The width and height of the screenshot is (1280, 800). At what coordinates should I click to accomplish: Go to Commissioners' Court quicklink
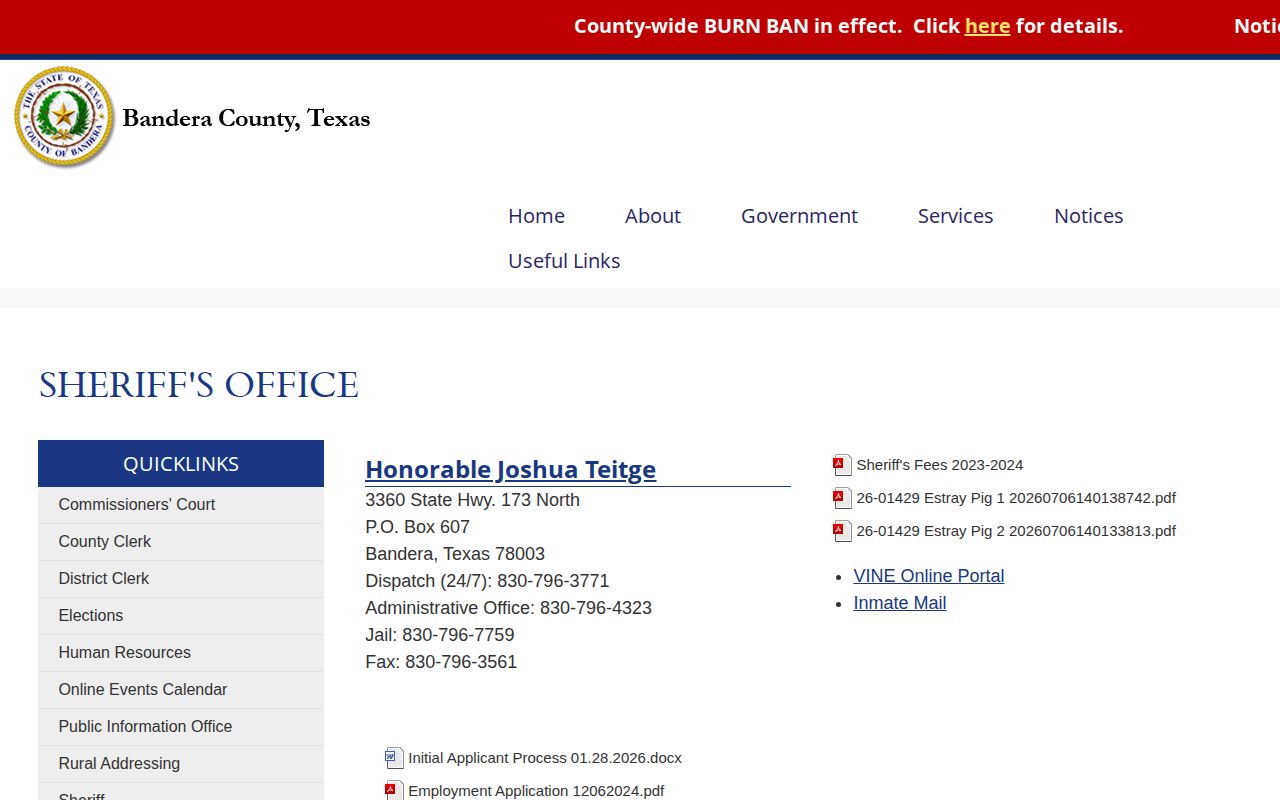[181, 505]
